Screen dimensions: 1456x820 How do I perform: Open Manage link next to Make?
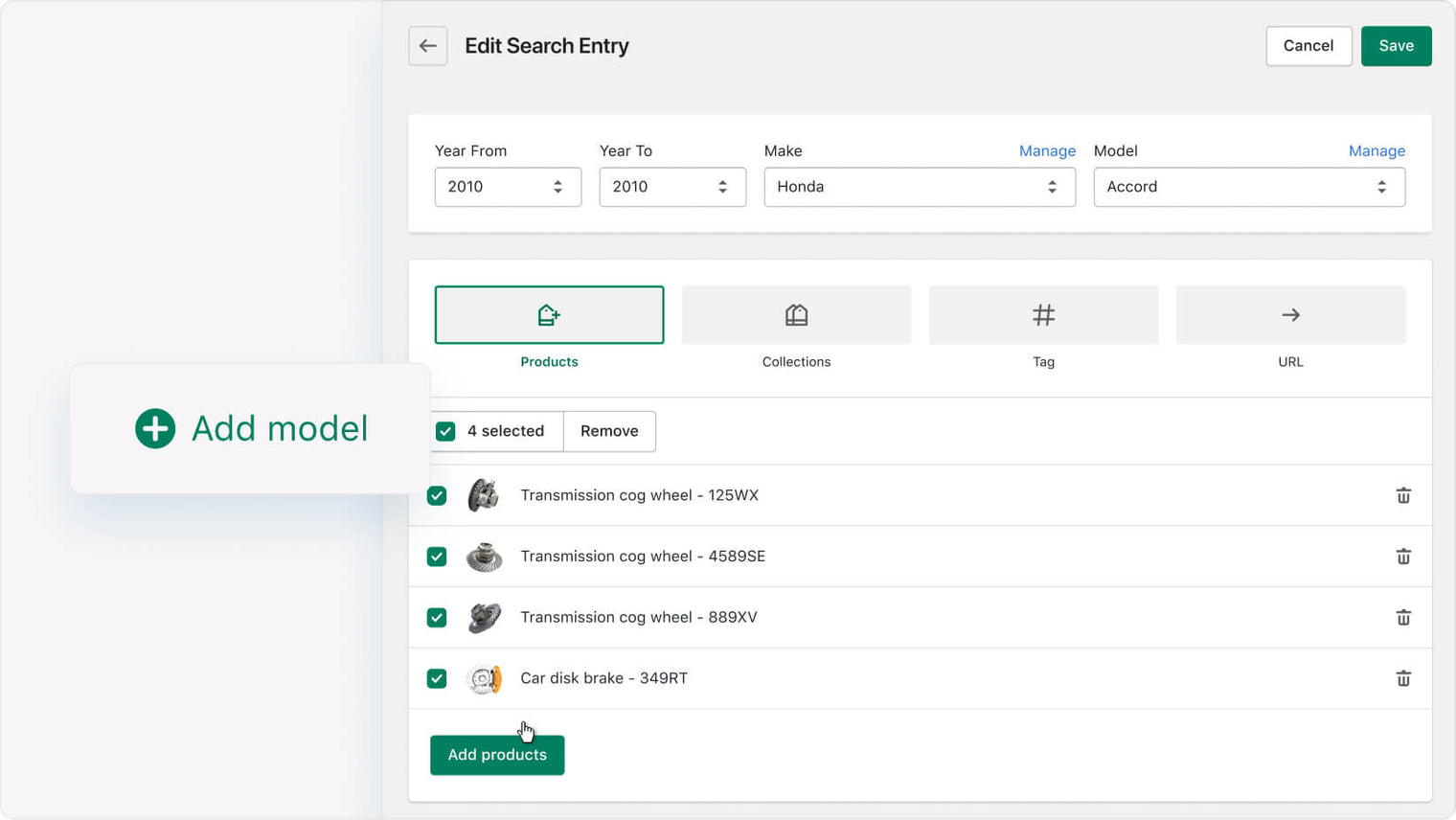coord(1047,150)
